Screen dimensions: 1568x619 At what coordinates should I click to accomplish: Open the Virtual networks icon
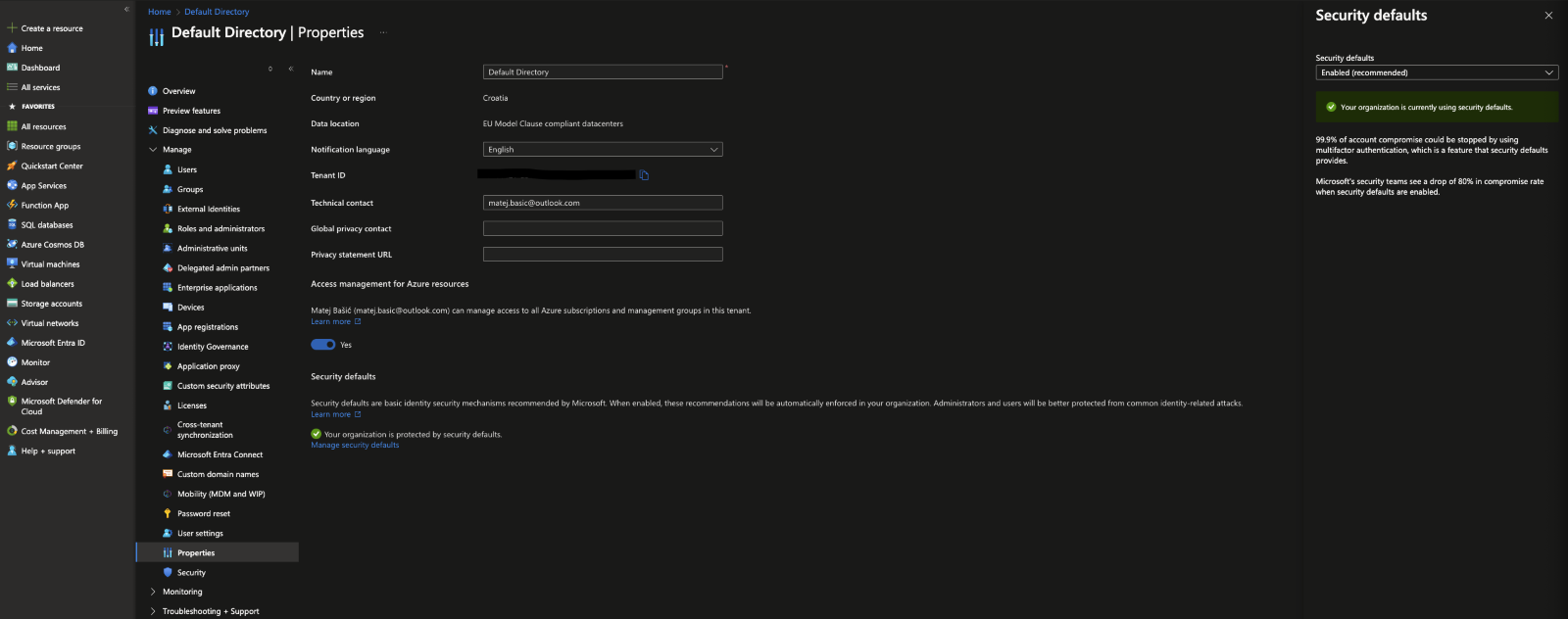click(x=12, y=322)
